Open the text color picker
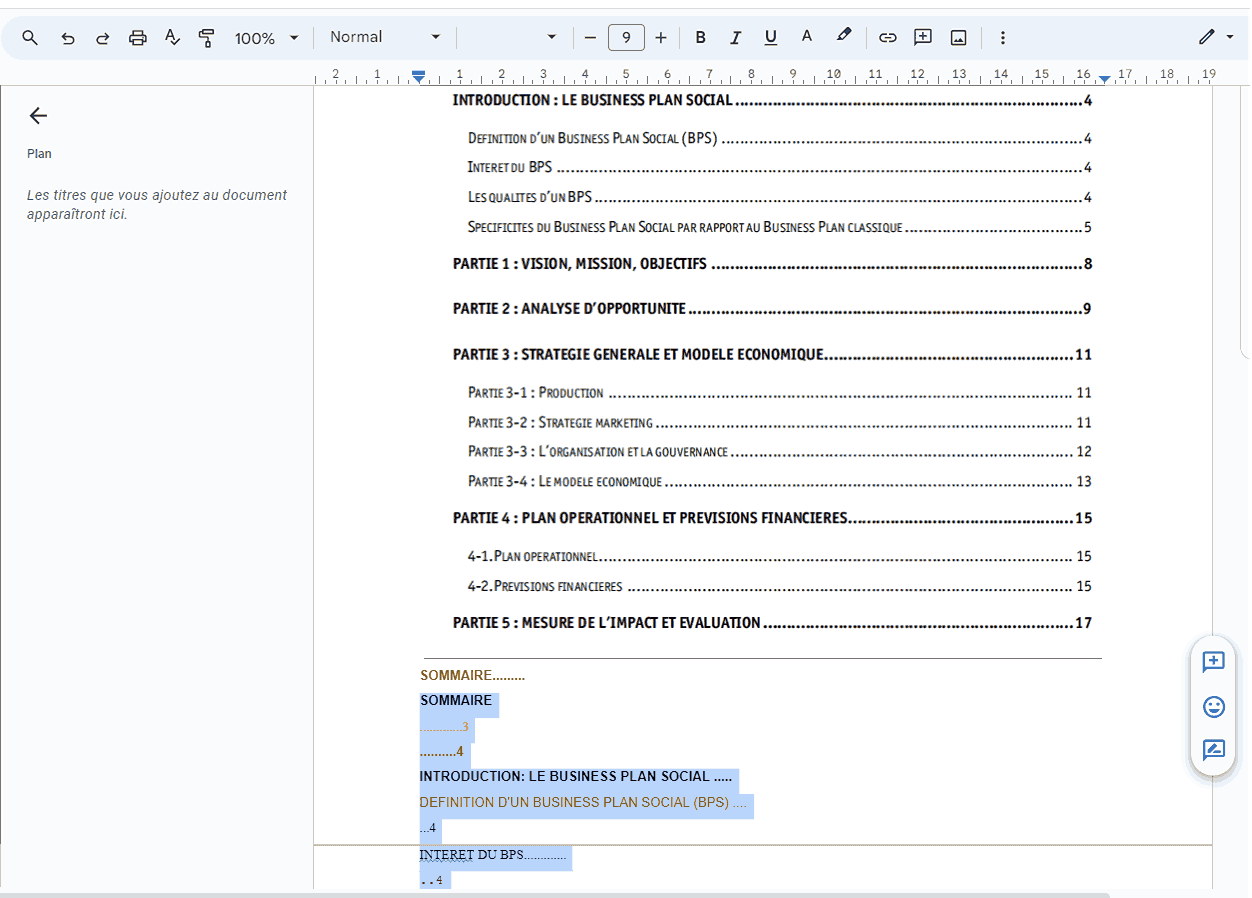Screen dimensions: 1252x898 click(x=806, y=37)
